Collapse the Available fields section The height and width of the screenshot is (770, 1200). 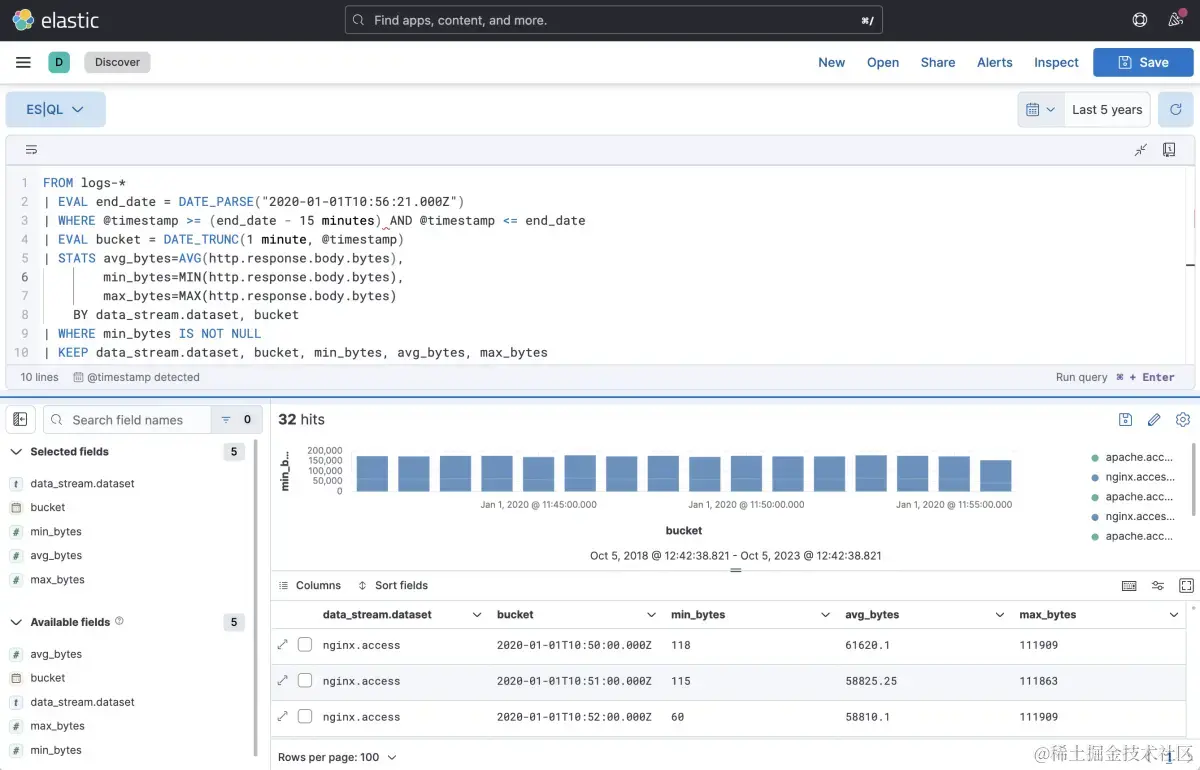(x=16, y=622)
